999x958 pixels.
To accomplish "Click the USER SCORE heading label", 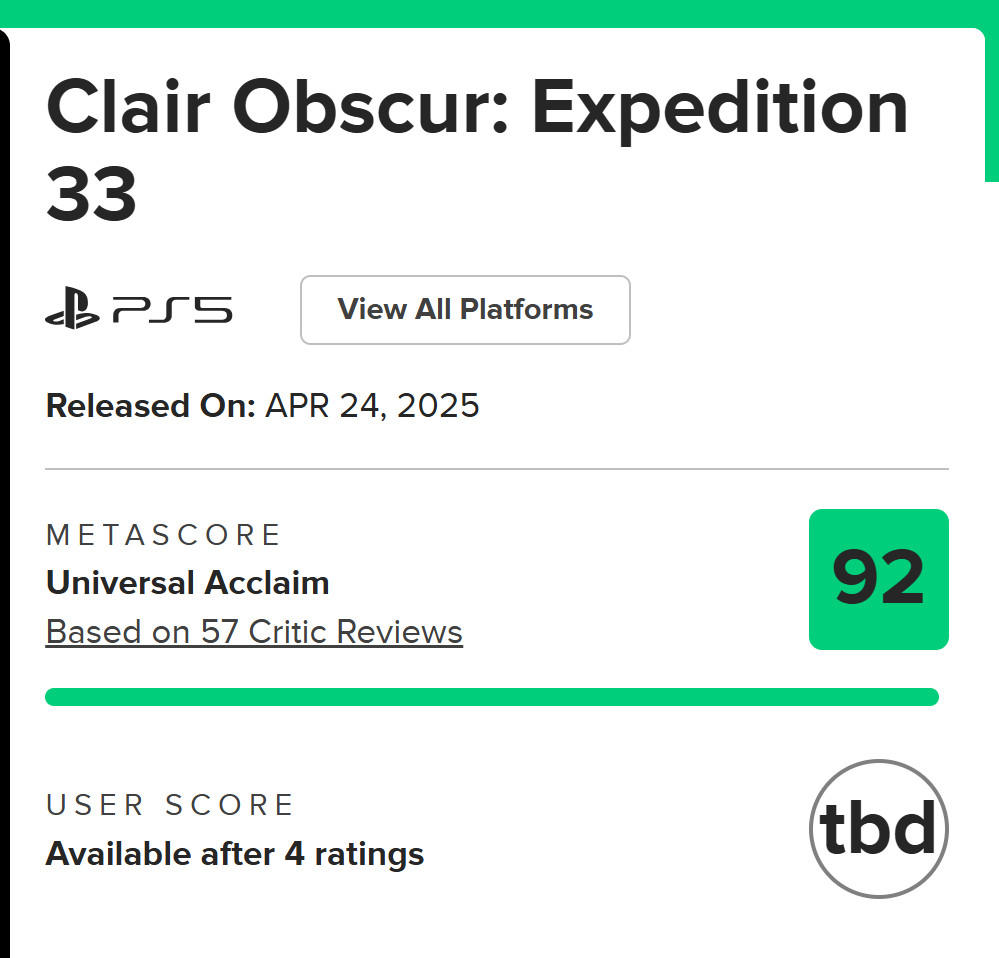I will (170, 805).
